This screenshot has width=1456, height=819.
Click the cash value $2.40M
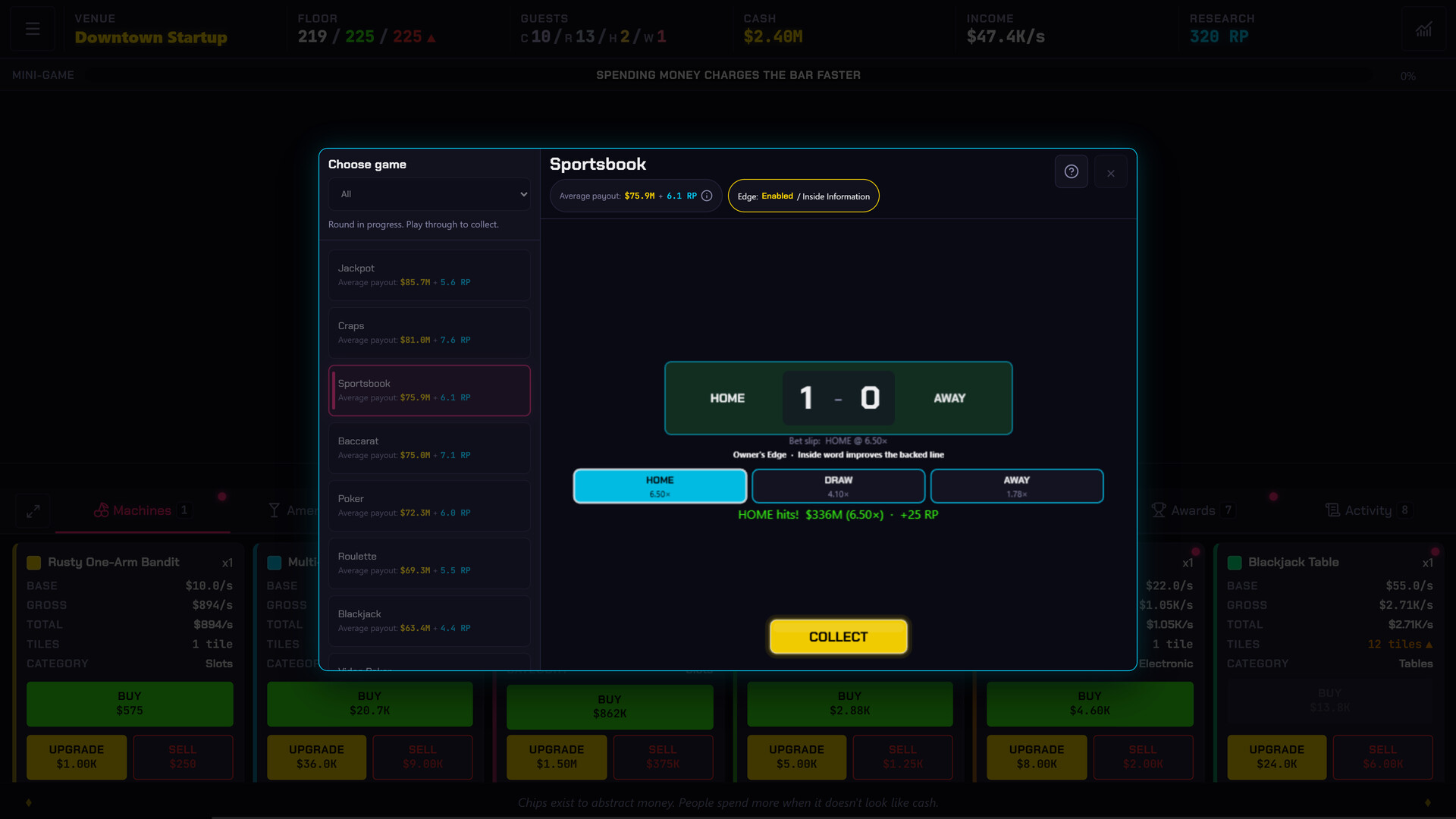coord(773,36)
